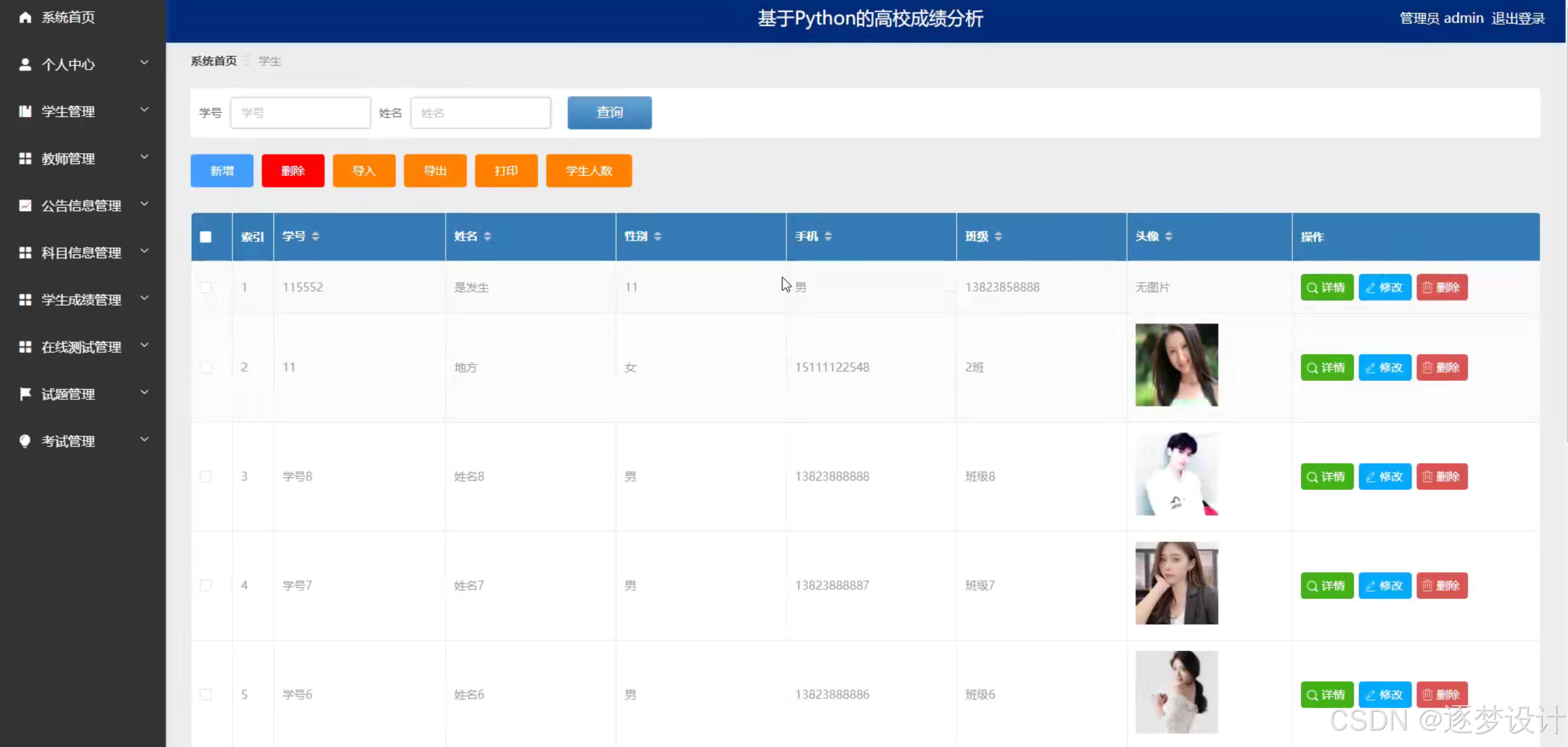Image resolution: width=1568 pixels, height=747 pixels.
Task: Open avatar photo of student 地方
Action: pyautogui.click(x=1177, y=365)
